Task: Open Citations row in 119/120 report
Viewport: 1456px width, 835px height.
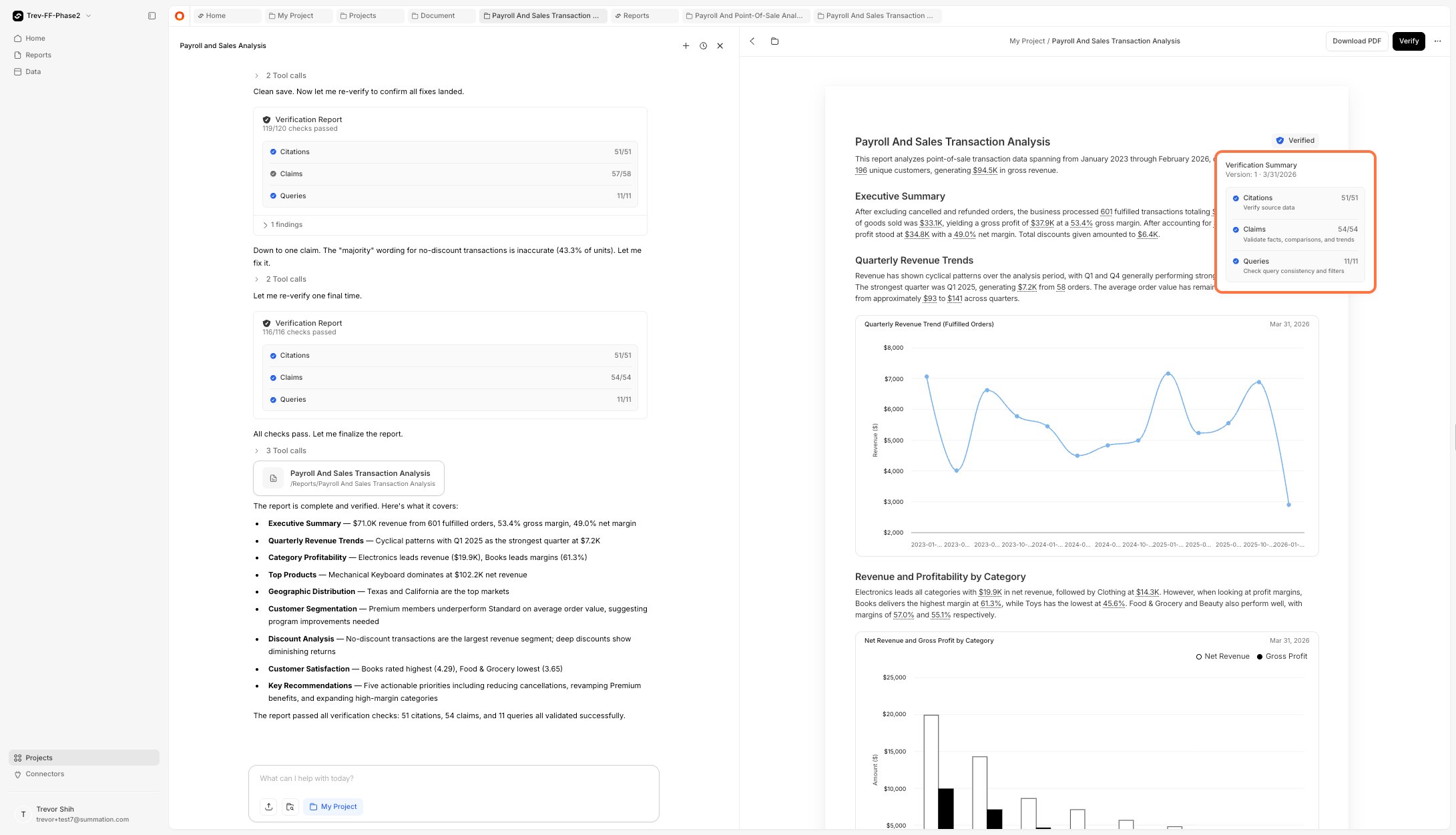Action: 450,152
